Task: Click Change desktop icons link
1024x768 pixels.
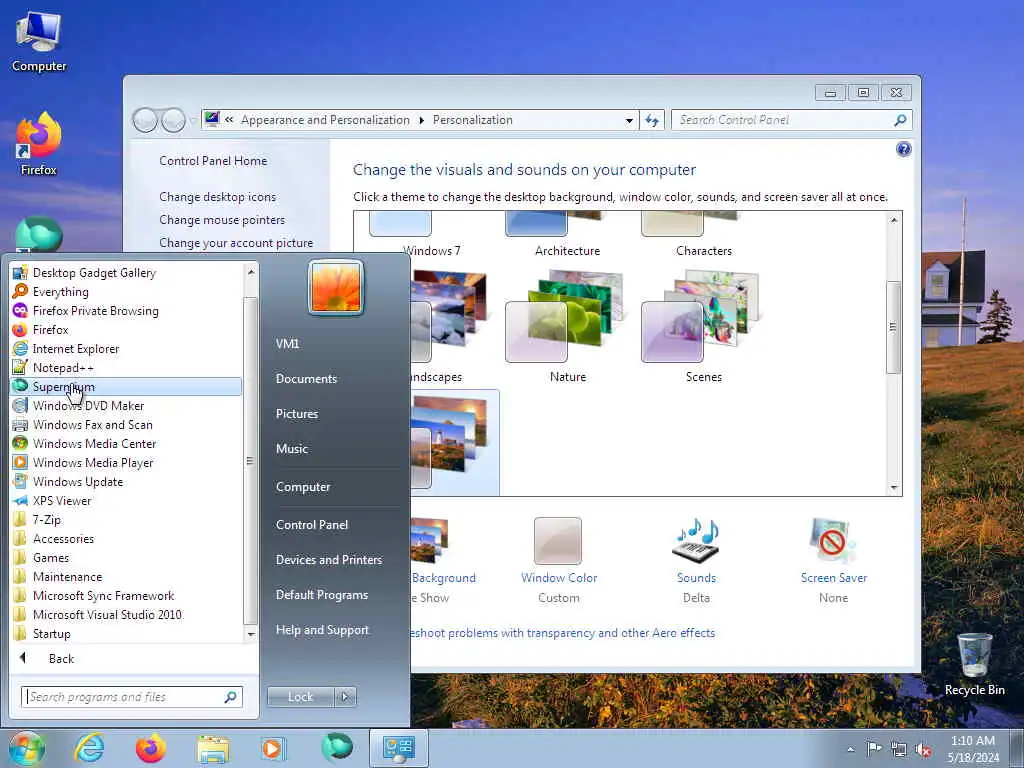Action: (217, 197)
